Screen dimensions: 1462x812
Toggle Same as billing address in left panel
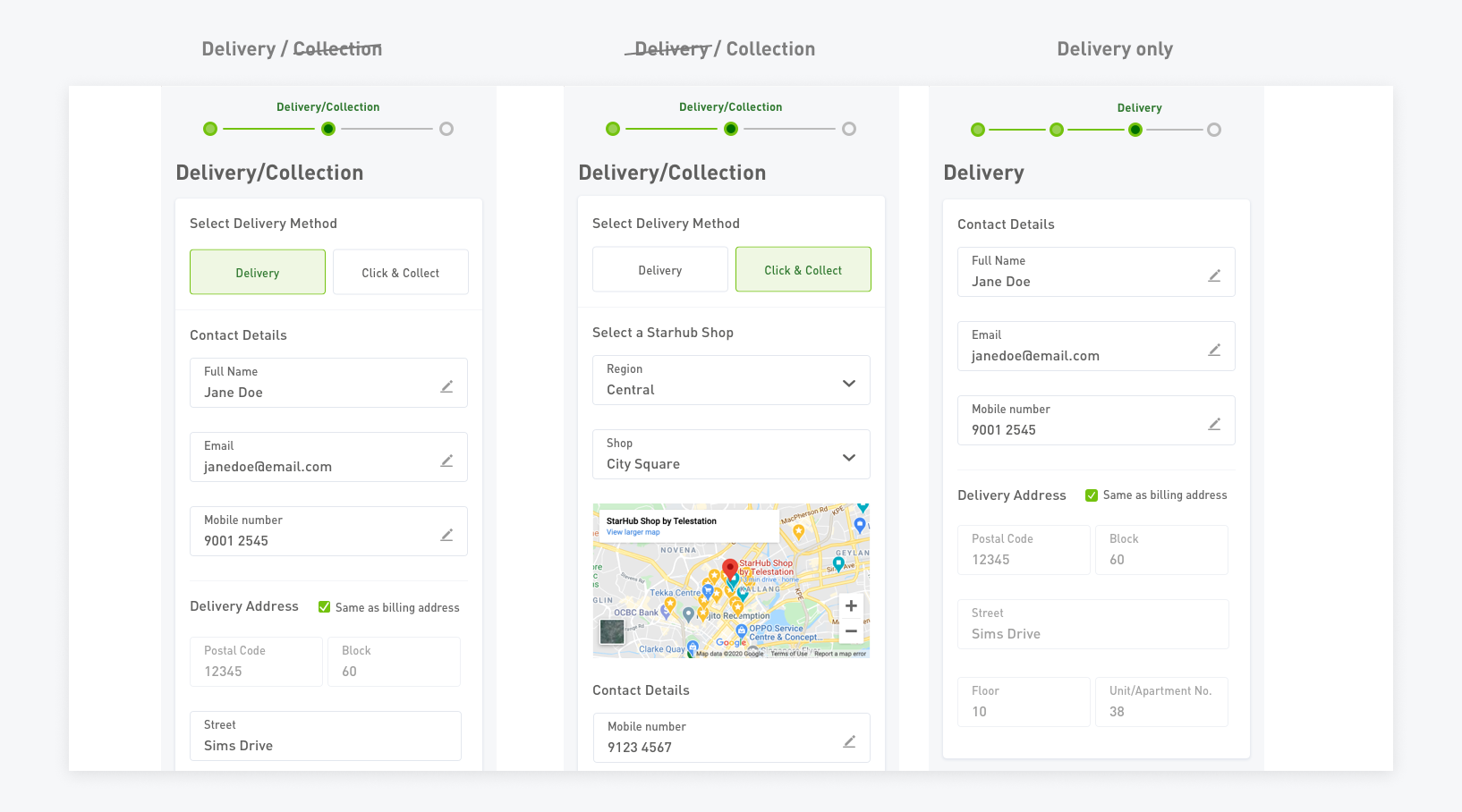pyautogui.click(x=325, y=607)
